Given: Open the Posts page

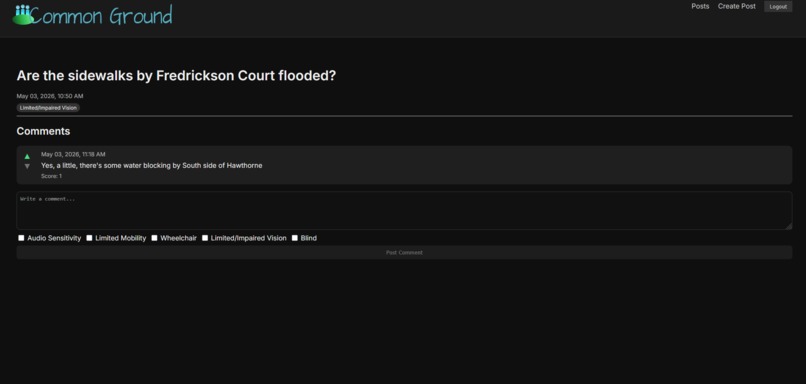Looking at the screenshot, I should coord(700,6).
